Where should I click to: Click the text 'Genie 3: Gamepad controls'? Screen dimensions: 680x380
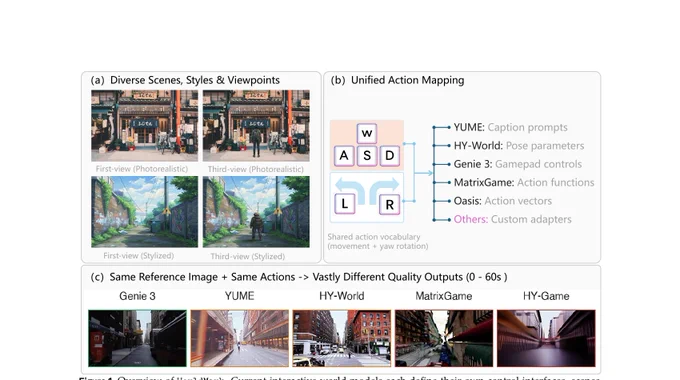coord(518,164)
